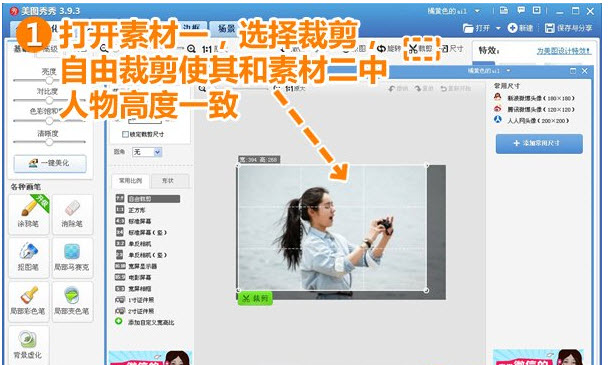This screenshot has height=365, width=612.
Task: Open the 为美图设计特效 link
Action: pos(564,51)
